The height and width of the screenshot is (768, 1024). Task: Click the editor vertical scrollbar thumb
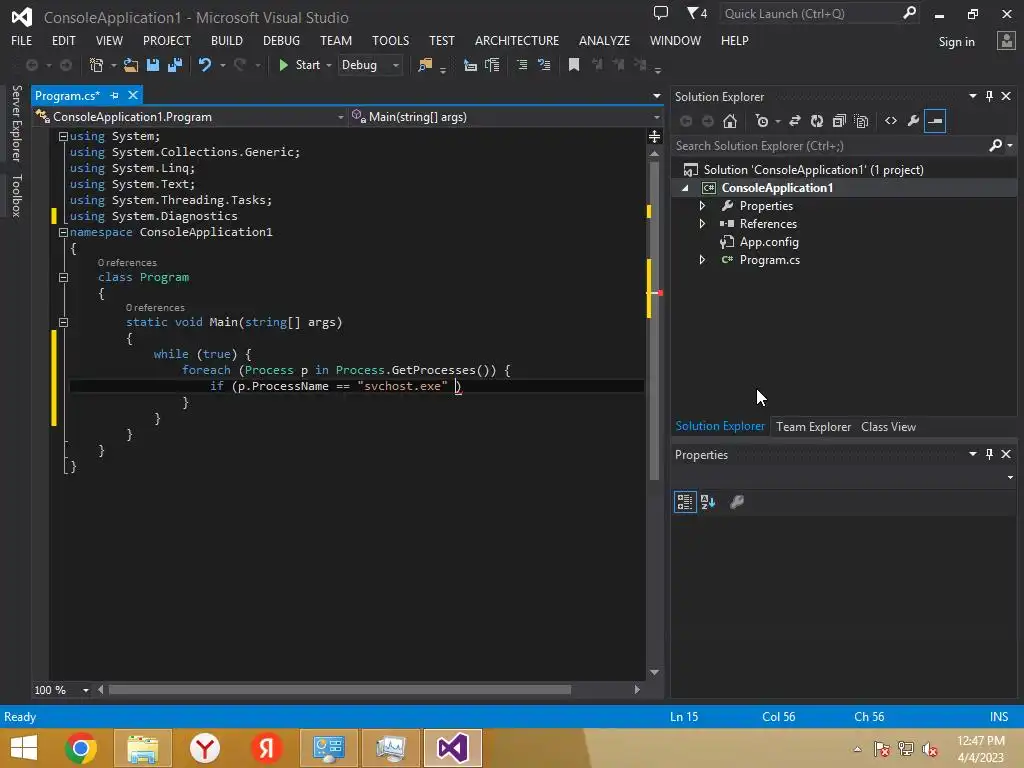point(654,320)
